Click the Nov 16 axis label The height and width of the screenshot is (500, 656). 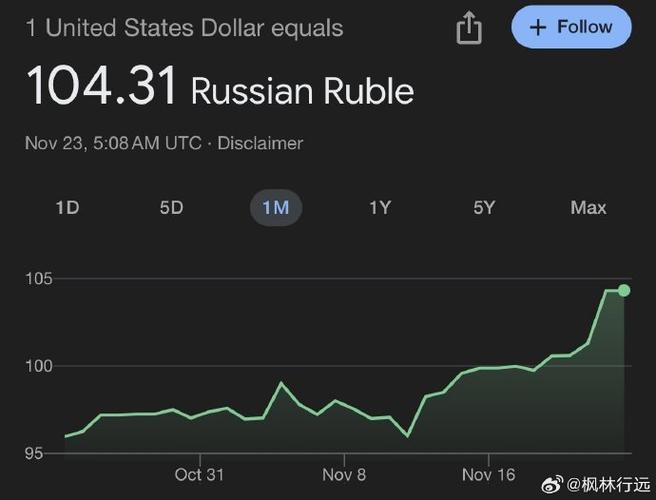[x=488, y=474]
